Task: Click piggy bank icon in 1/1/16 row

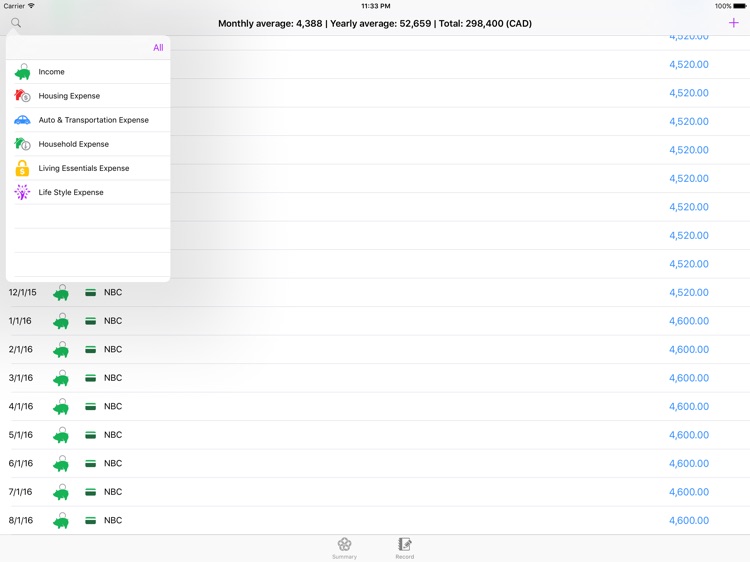Action: click(61, 321)
